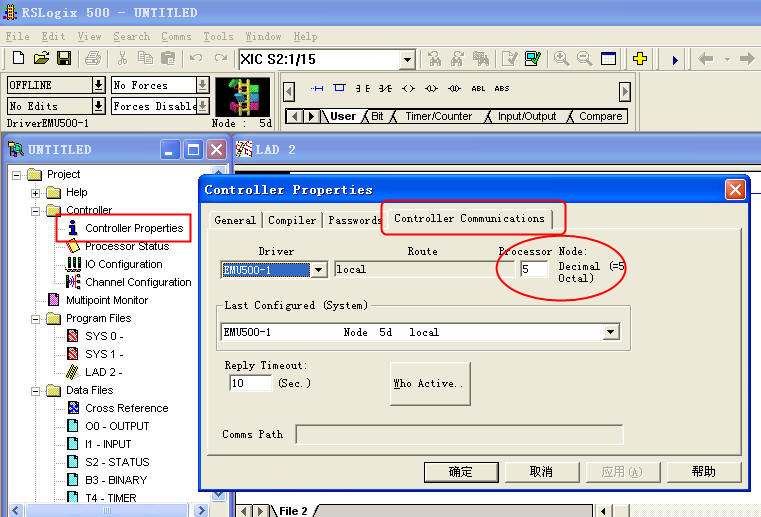Open Cross Reference in Data Files
761x517 pixels.
[126, 408]
